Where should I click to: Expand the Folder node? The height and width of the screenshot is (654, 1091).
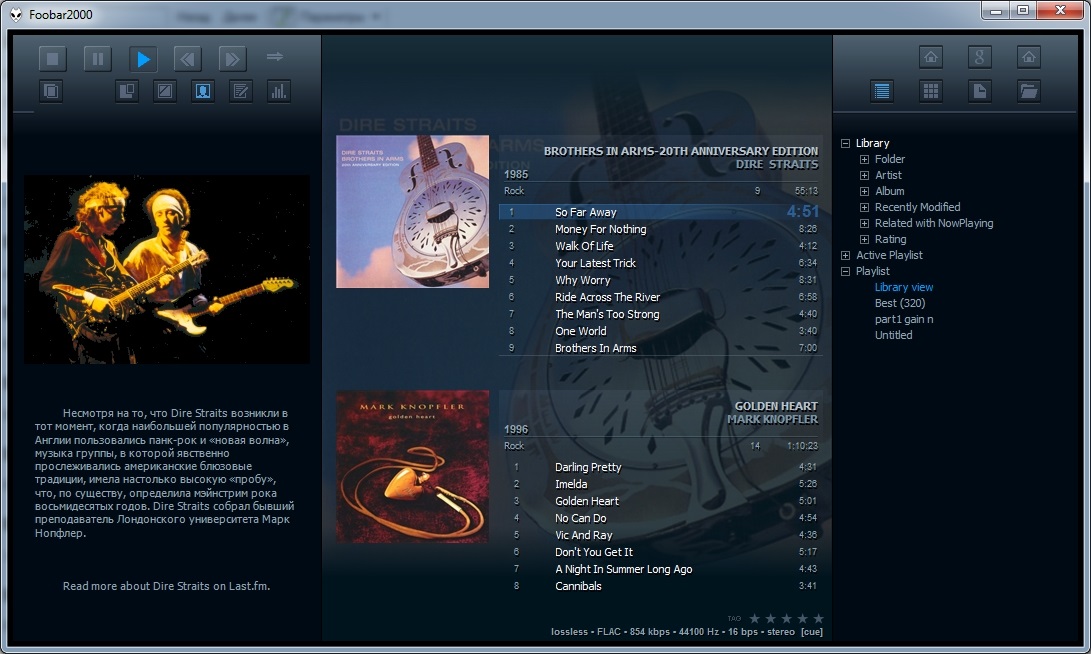coord(864,159)
